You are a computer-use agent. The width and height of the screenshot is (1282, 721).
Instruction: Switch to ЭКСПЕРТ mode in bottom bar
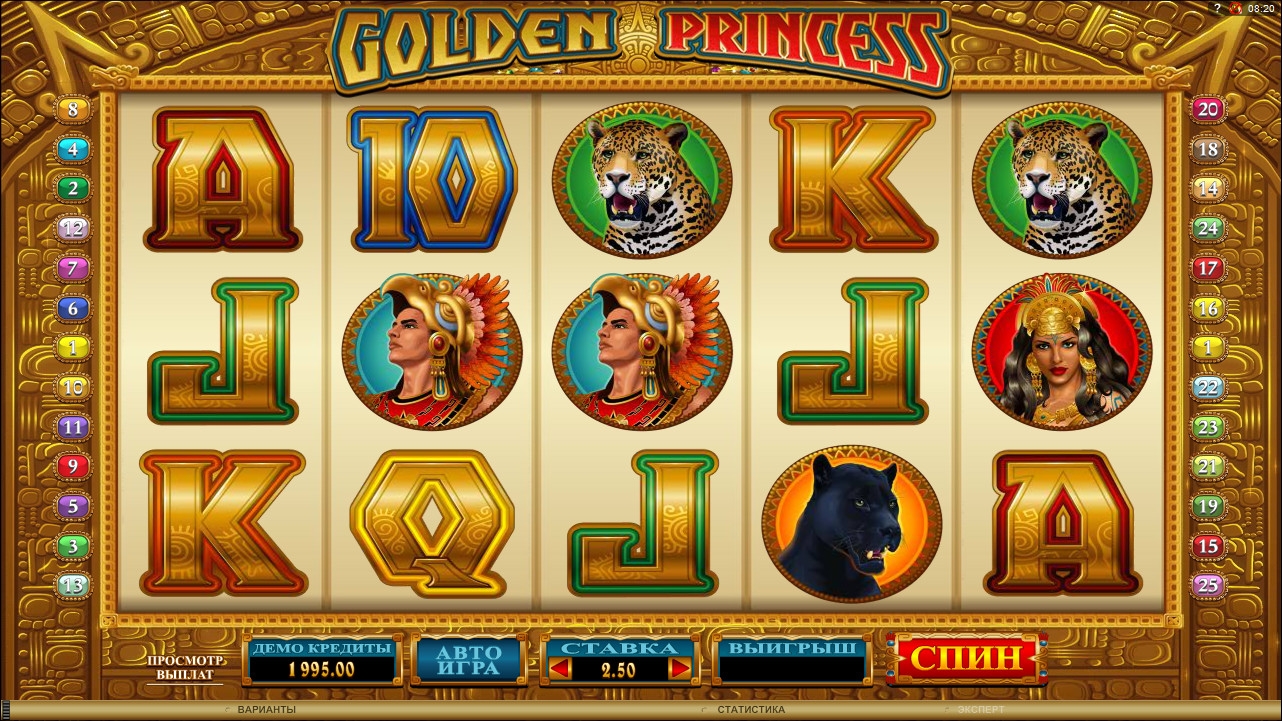click(x=981, y=709)
